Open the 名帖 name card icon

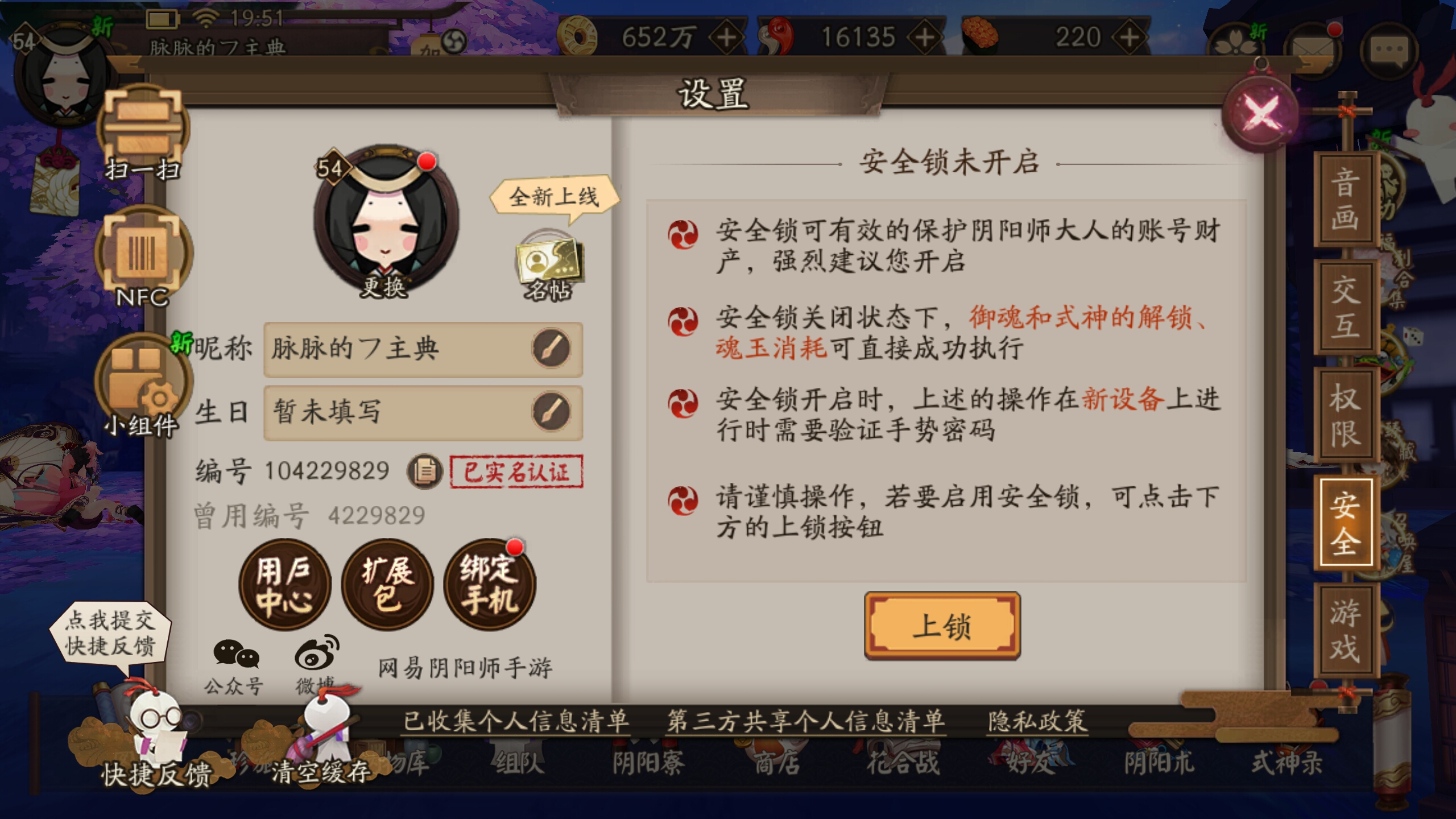click(549, 266)
